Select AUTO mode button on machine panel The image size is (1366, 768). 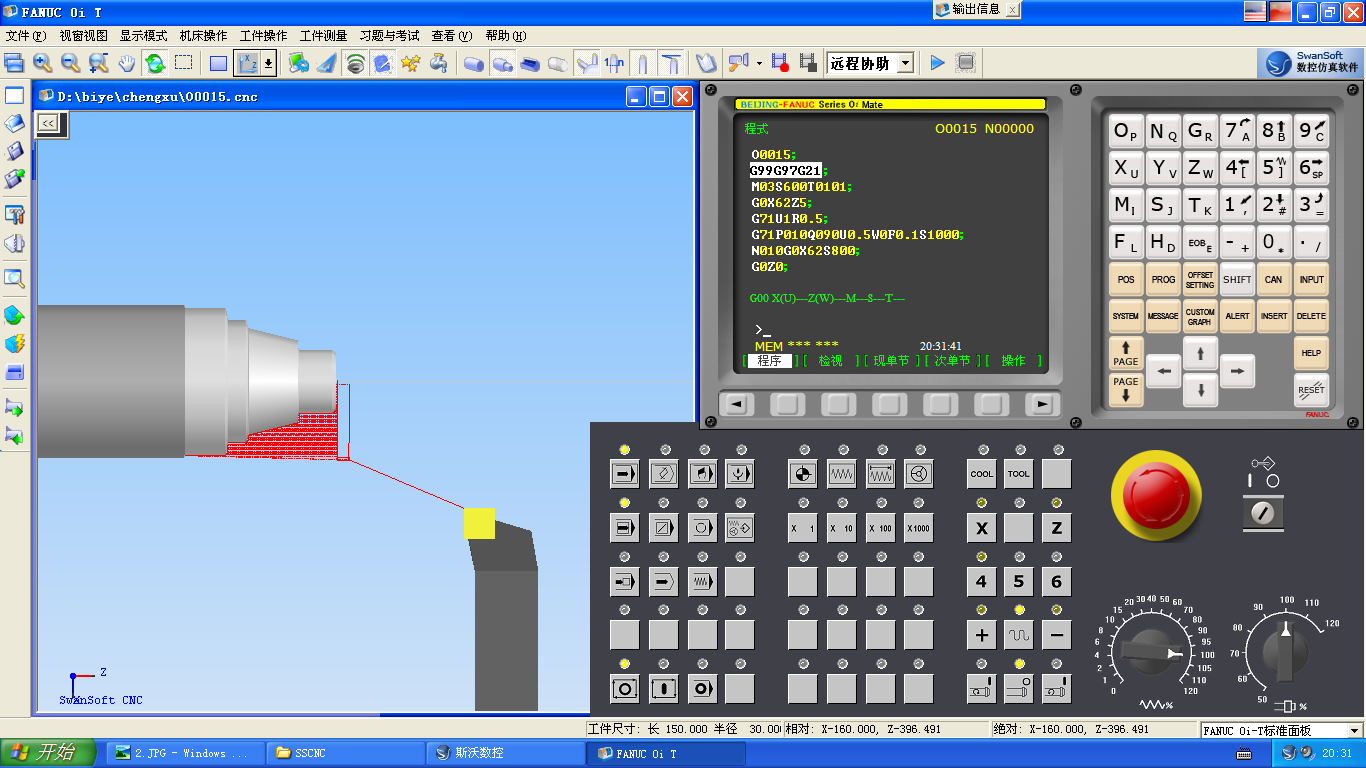pyautogui.click(x=625, y=473)
